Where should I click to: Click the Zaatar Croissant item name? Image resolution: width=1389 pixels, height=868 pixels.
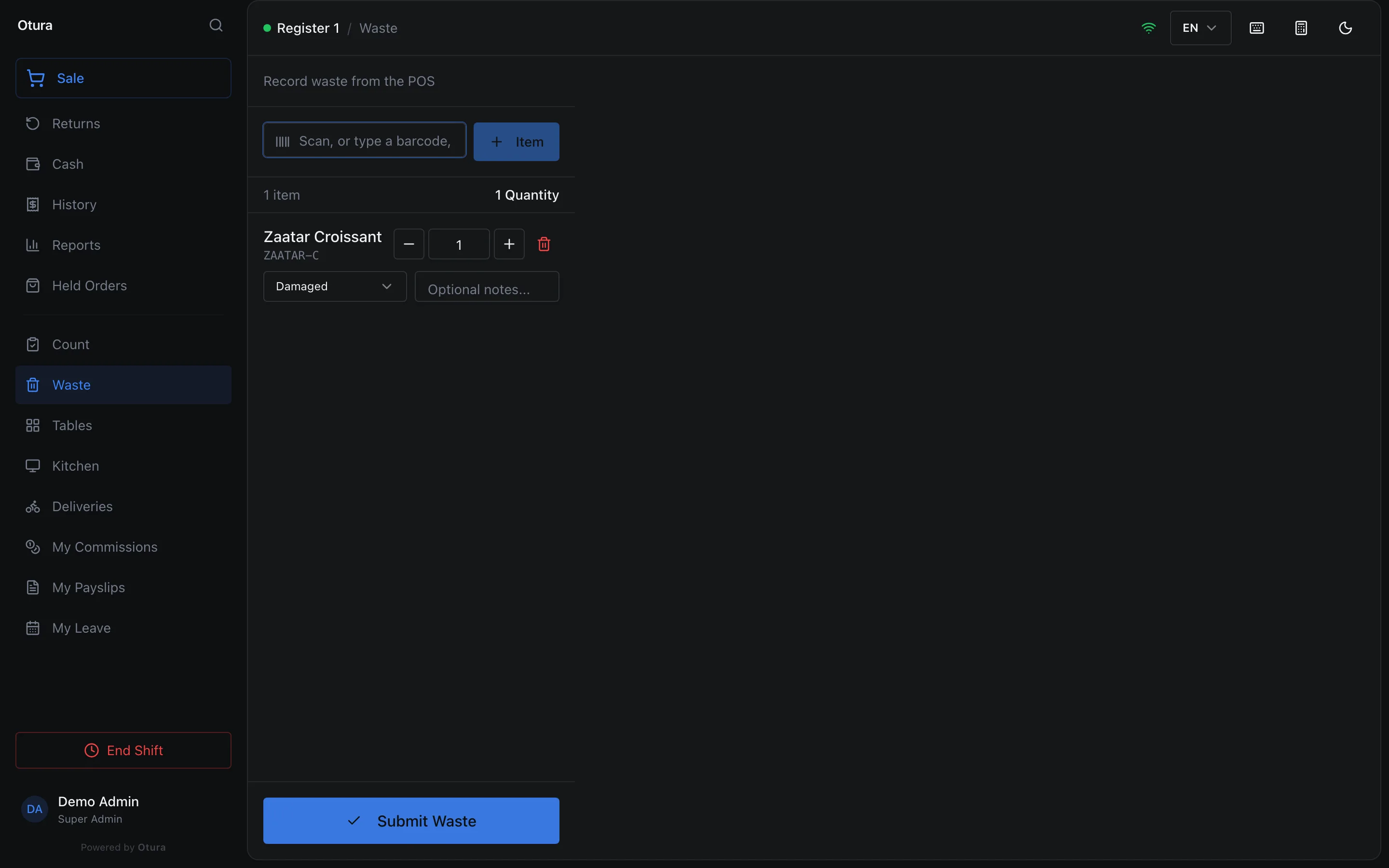tap(323, 236)
